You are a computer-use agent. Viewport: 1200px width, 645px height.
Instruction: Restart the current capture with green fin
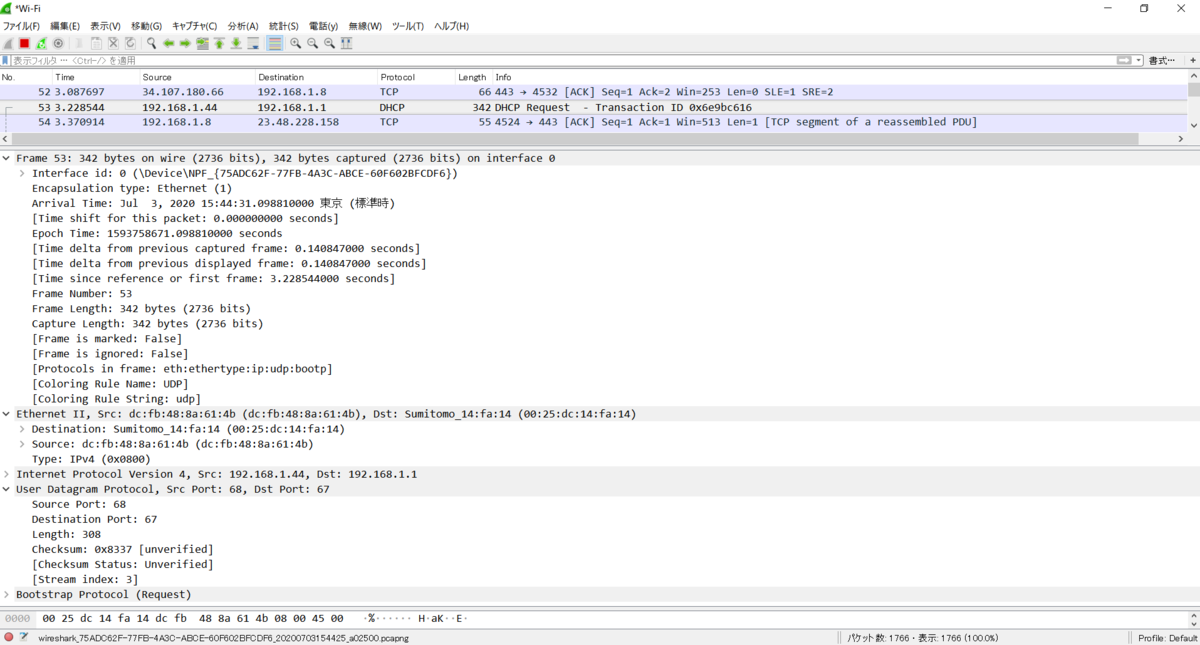pos(41,43)
